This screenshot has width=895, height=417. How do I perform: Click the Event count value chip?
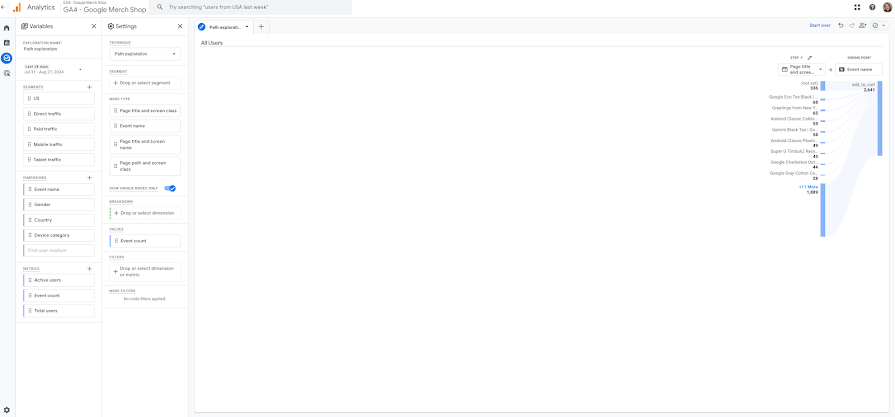point(145,241)
